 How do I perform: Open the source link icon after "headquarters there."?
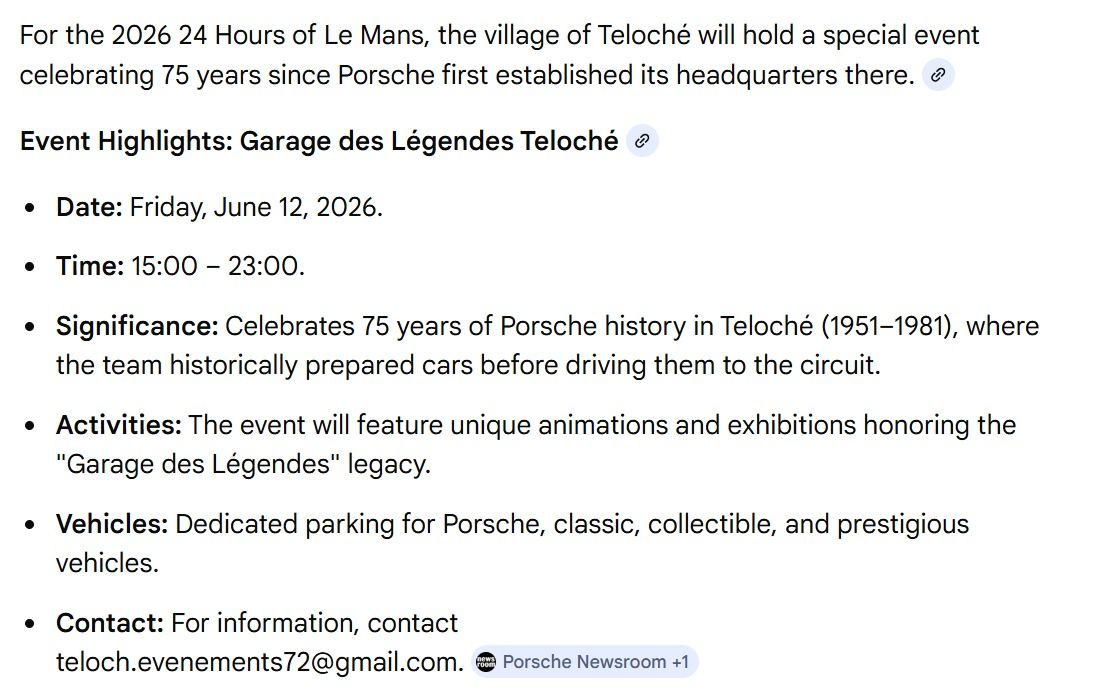coord(938,75)
